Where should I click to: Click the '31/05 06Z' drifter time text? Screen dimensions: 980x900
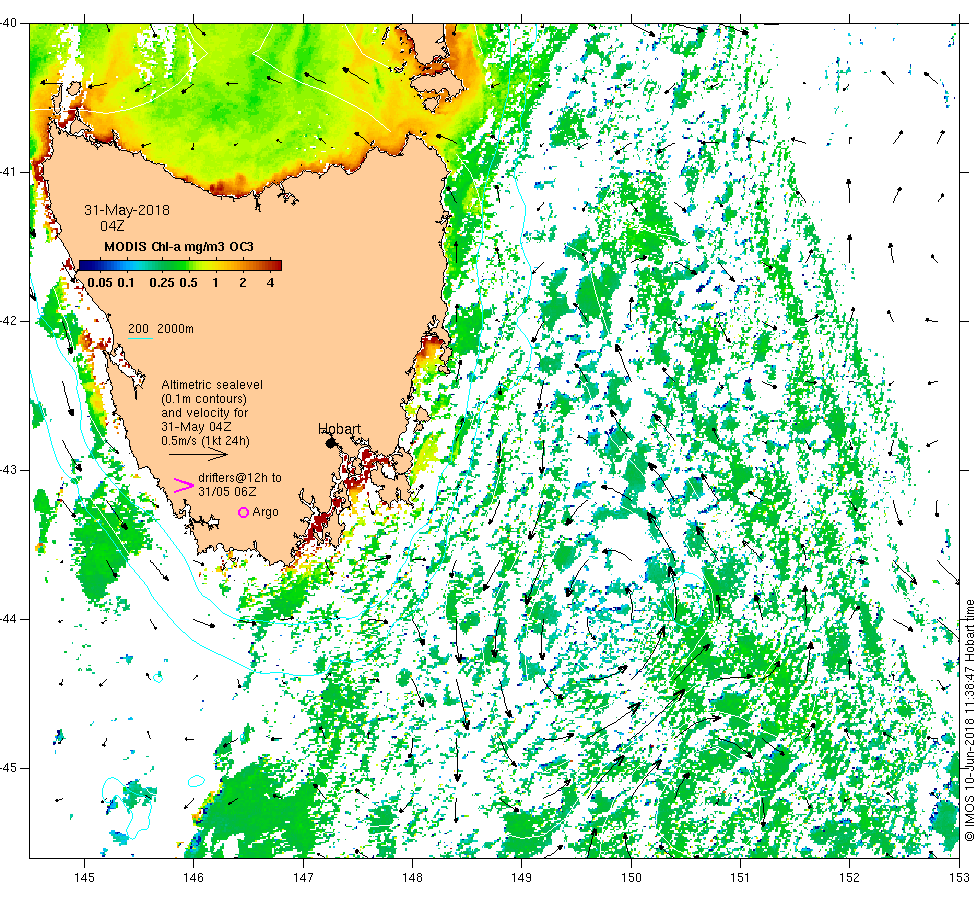tap(227, 492)
